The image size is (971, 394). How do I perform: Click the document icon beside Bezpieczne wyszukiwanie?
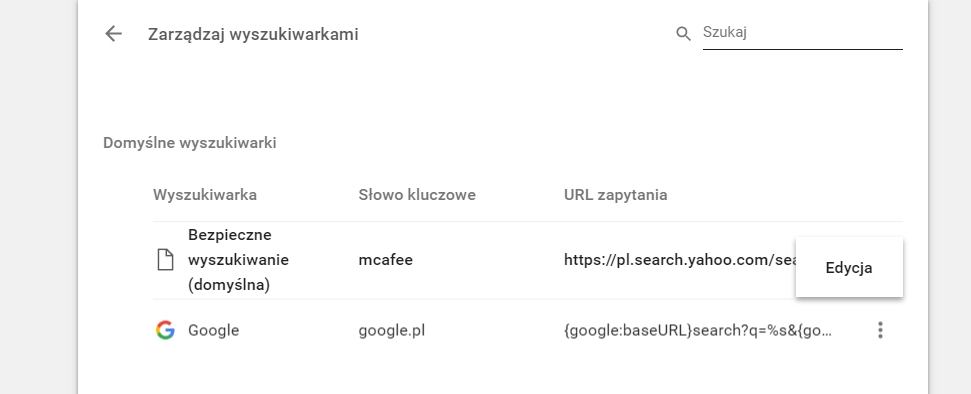pos(165,260)
